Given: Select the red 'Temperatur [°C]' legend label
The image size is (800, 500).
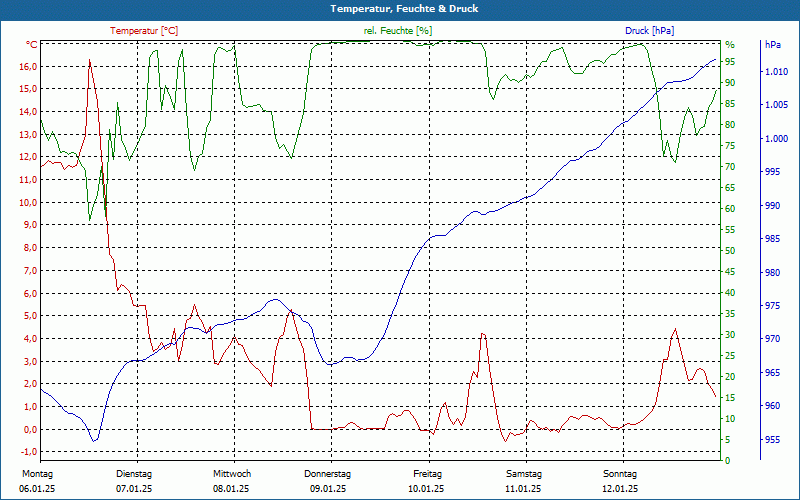Looking at the screenshot, I should pos(144,31).
